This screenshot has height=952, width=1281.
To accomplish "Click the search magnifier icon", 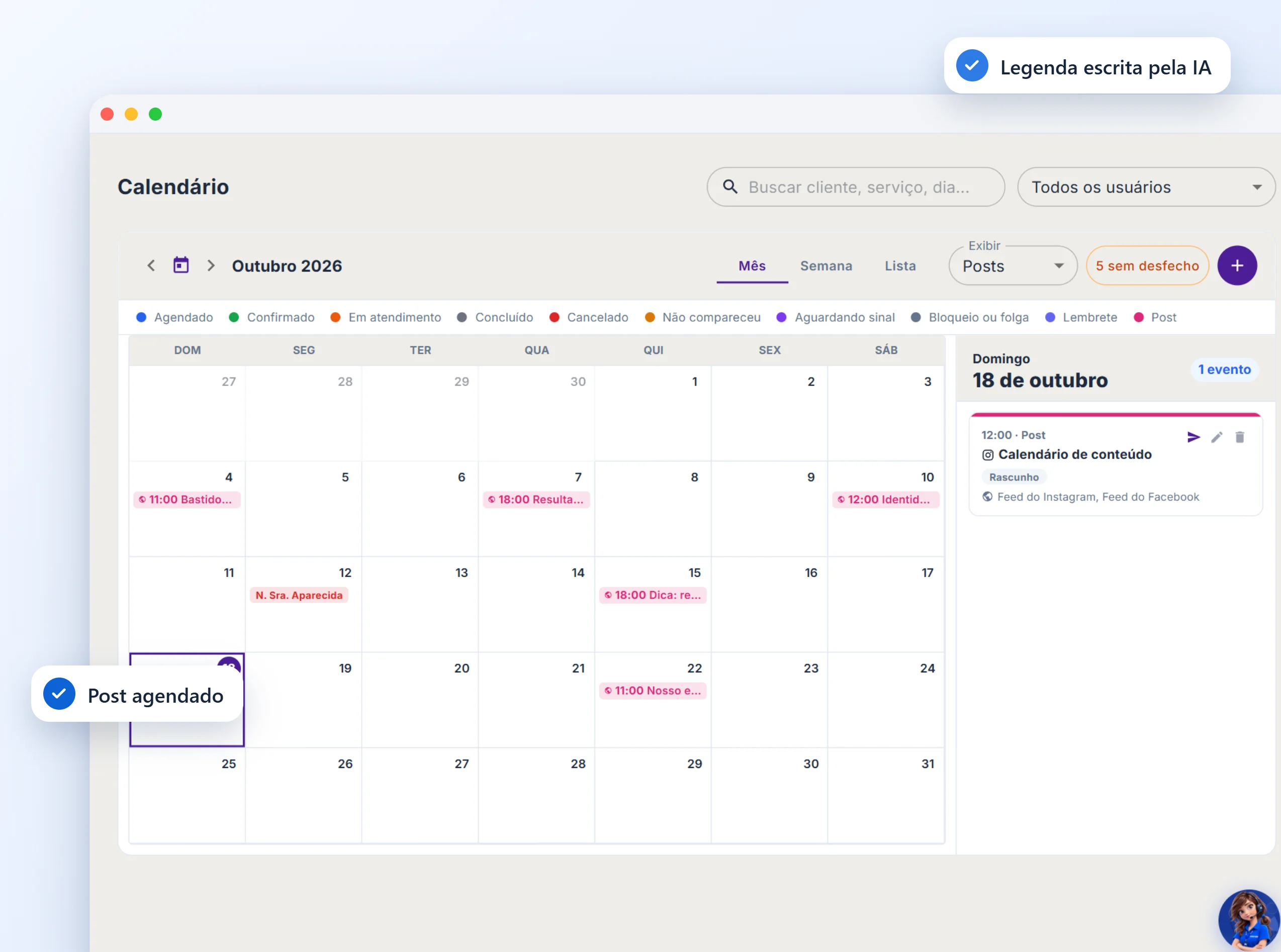I will (730, 186).
